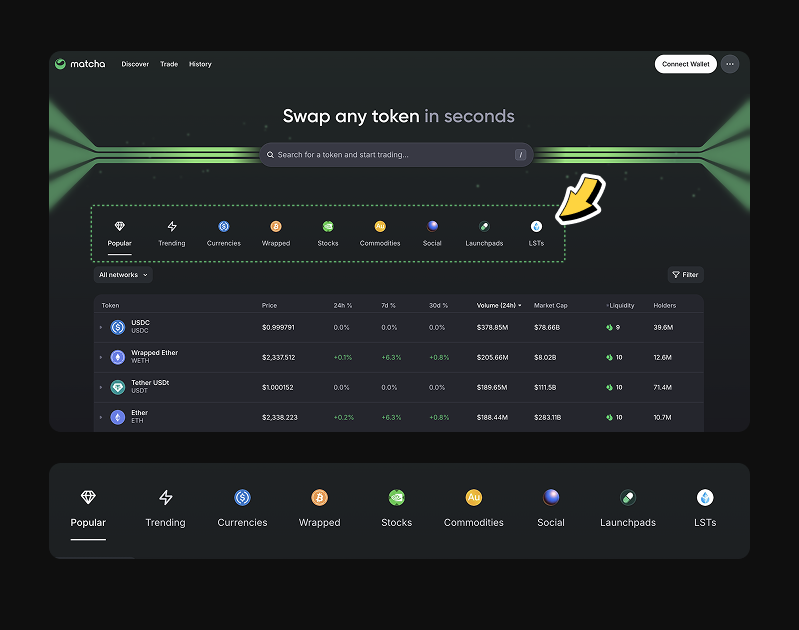Click the Ether ETH token logo icon
The image size is (799, 630).
point(118,417)
